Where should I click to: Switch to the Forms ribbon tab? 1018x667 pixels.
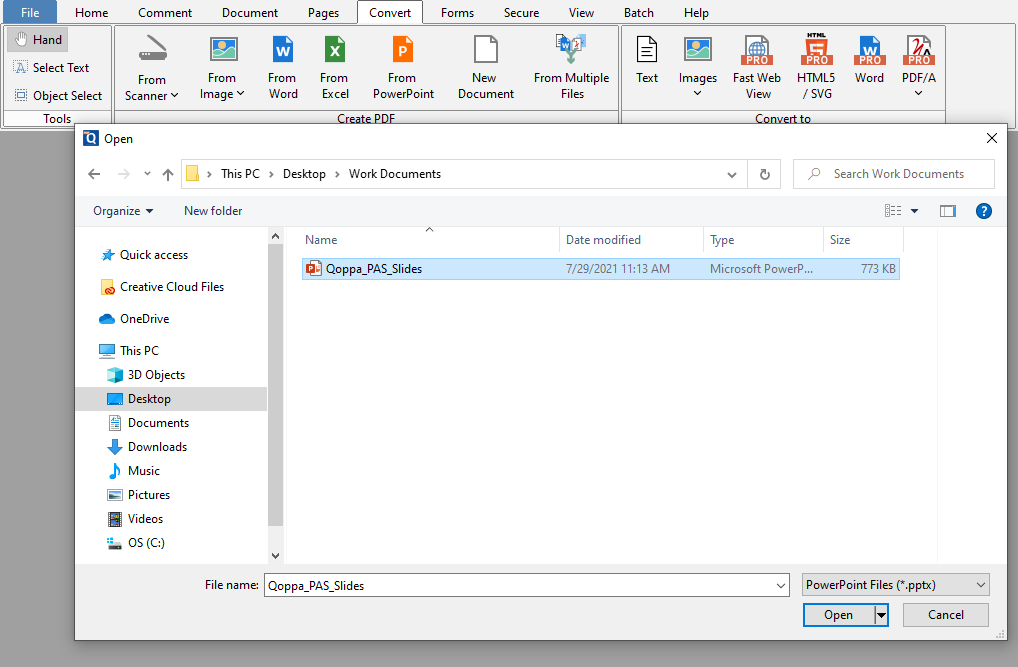point(457,12)
